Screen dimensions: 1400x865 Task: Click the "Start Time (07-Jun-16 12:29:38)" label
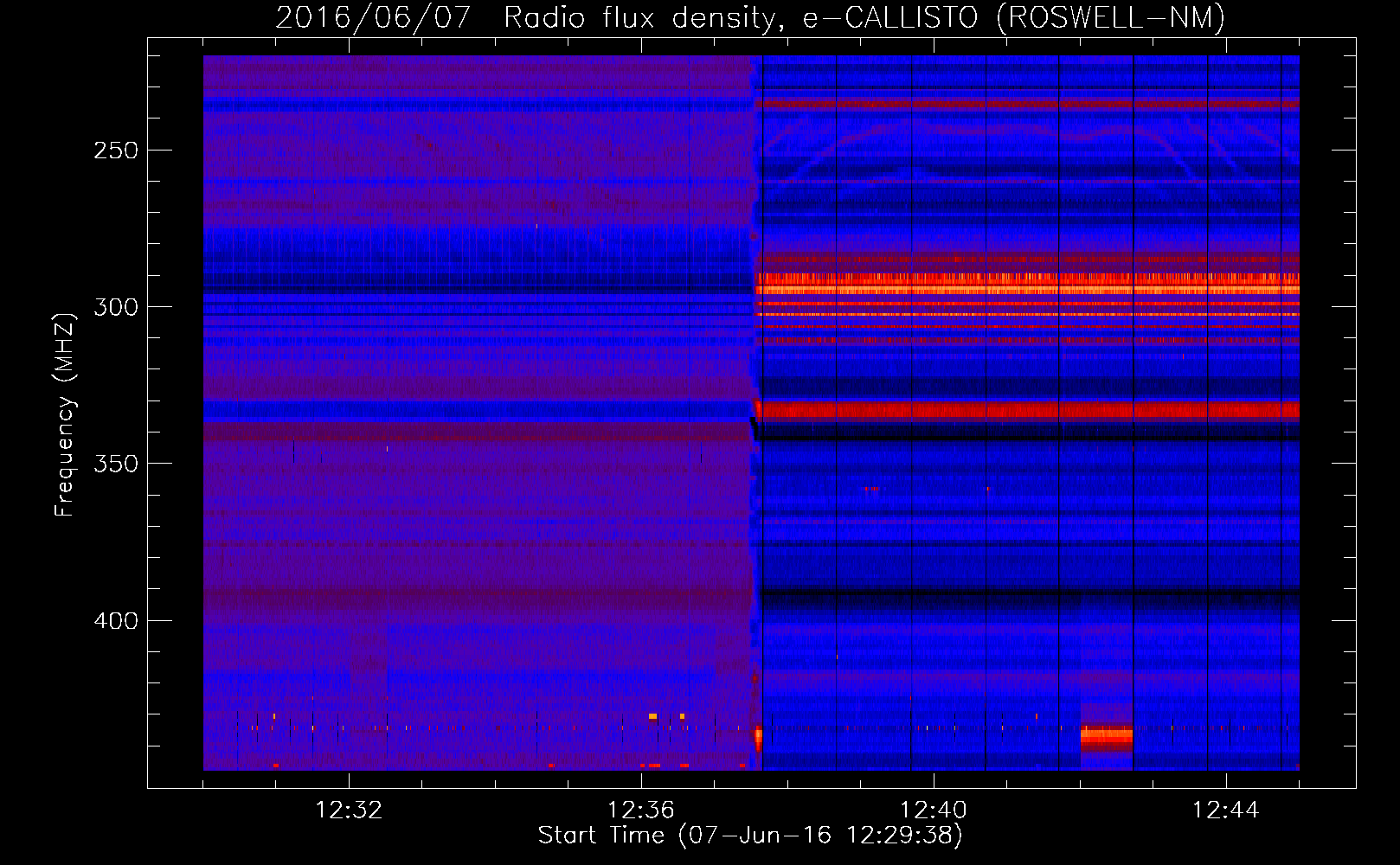[x=750, y=835]
